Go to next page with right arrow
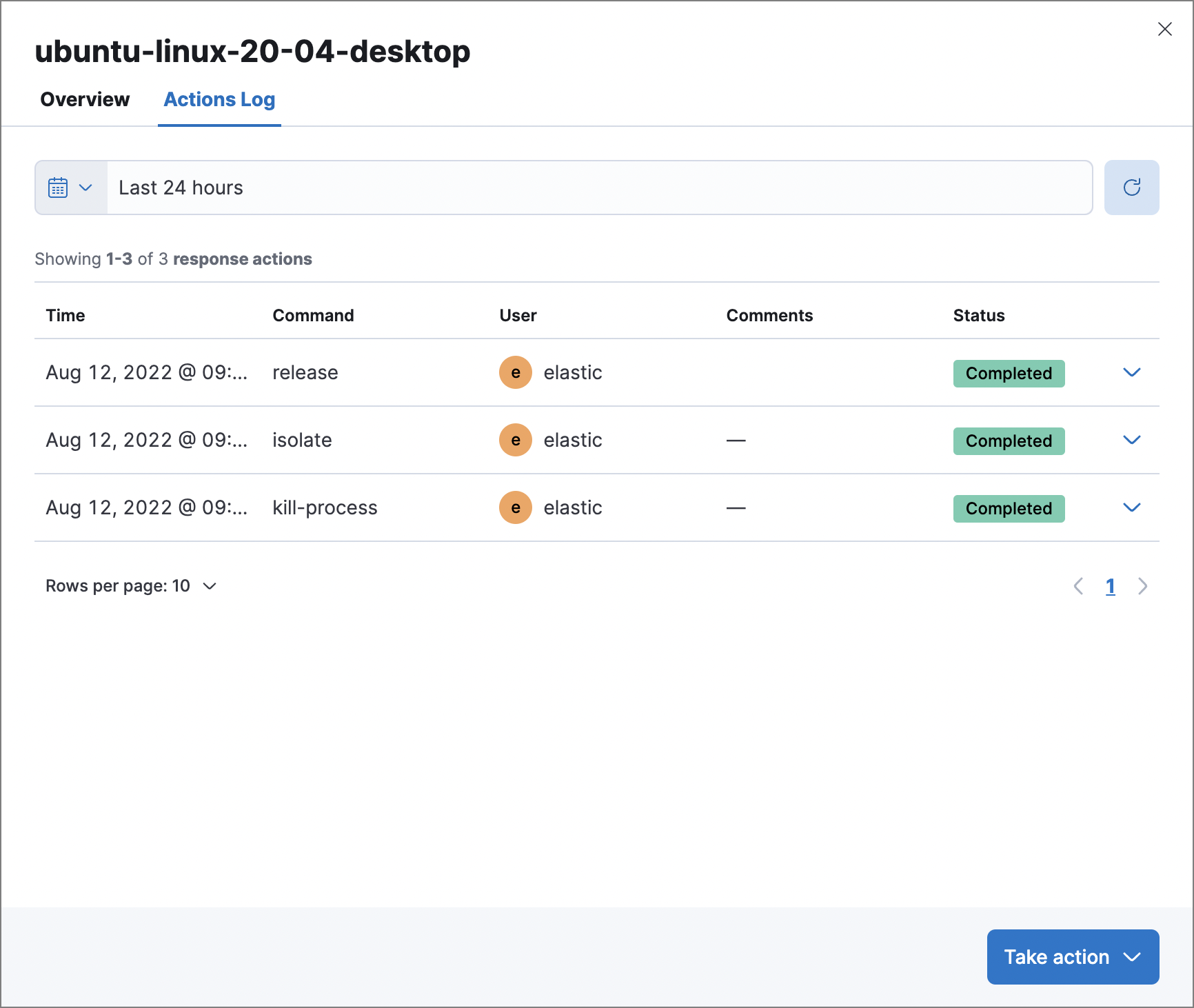1194x1008 pixels. click(1143, 586)
